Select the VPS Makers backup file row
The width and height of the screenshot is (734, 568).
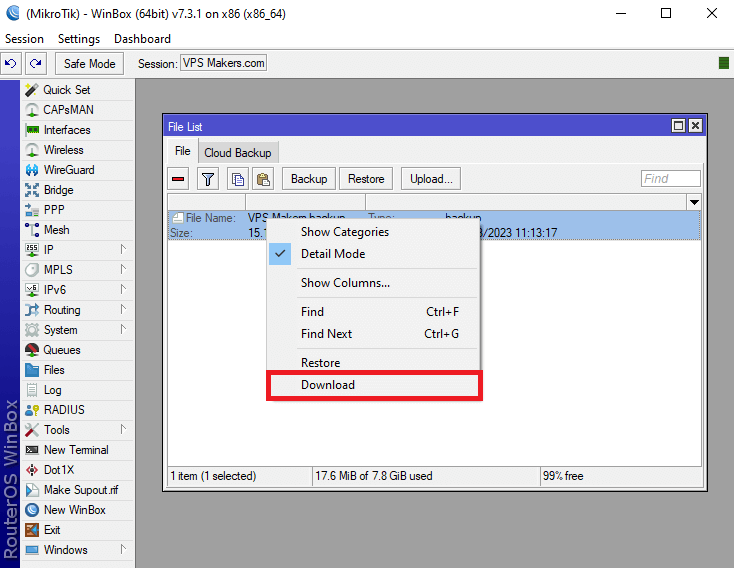(434, 225)
